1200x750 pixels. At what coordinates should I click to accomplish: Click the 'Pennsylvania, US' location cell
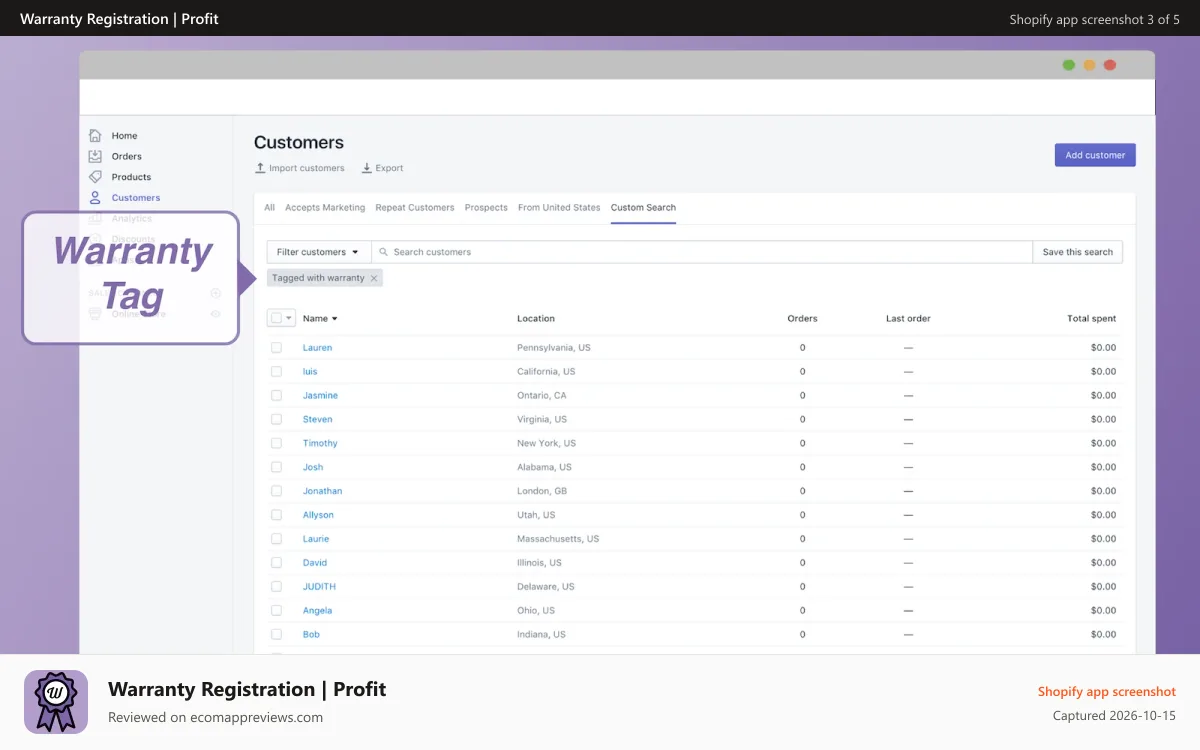(x=554, y=348)
